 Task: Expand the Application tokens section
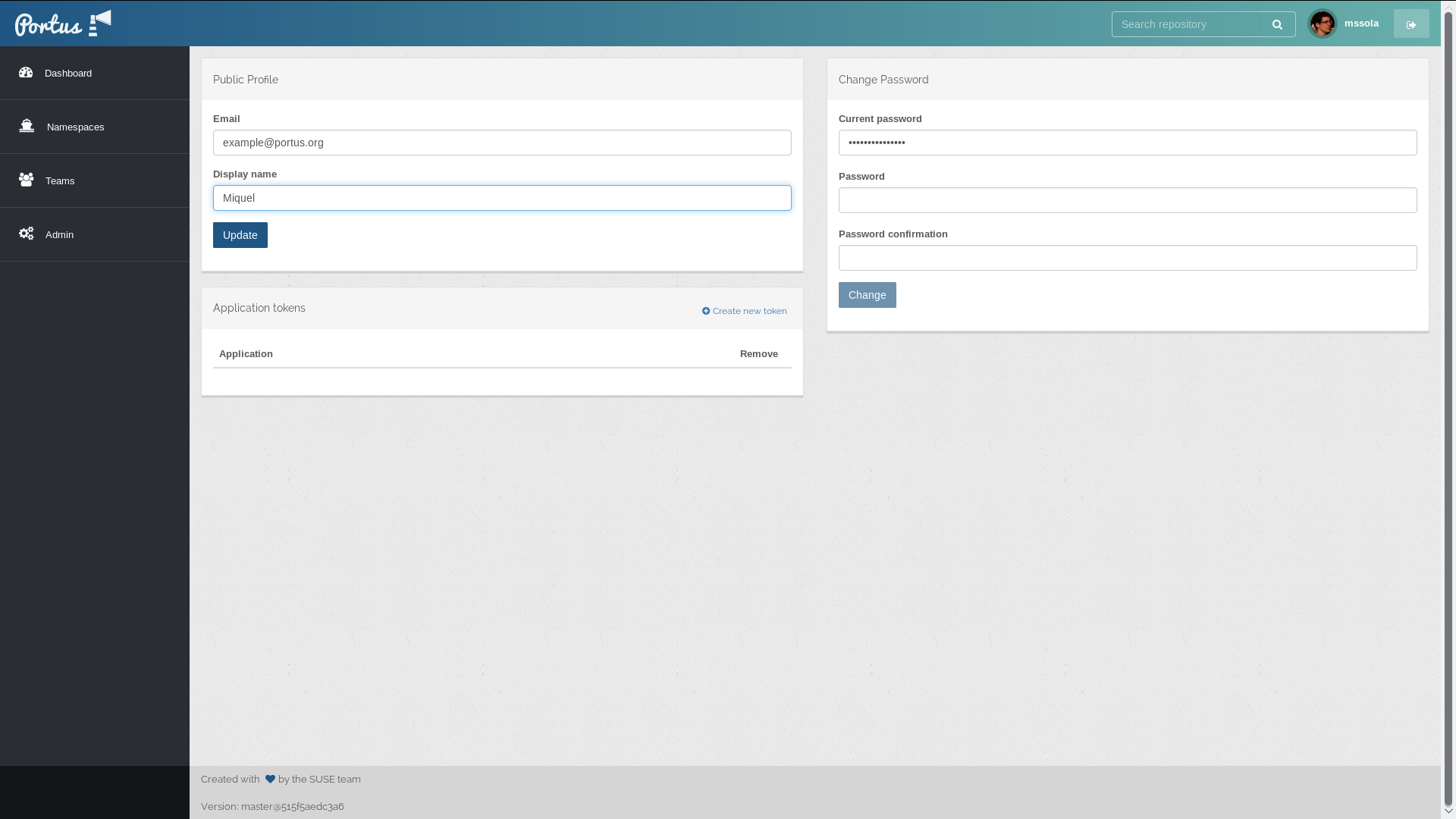click(x=259, y=307)
